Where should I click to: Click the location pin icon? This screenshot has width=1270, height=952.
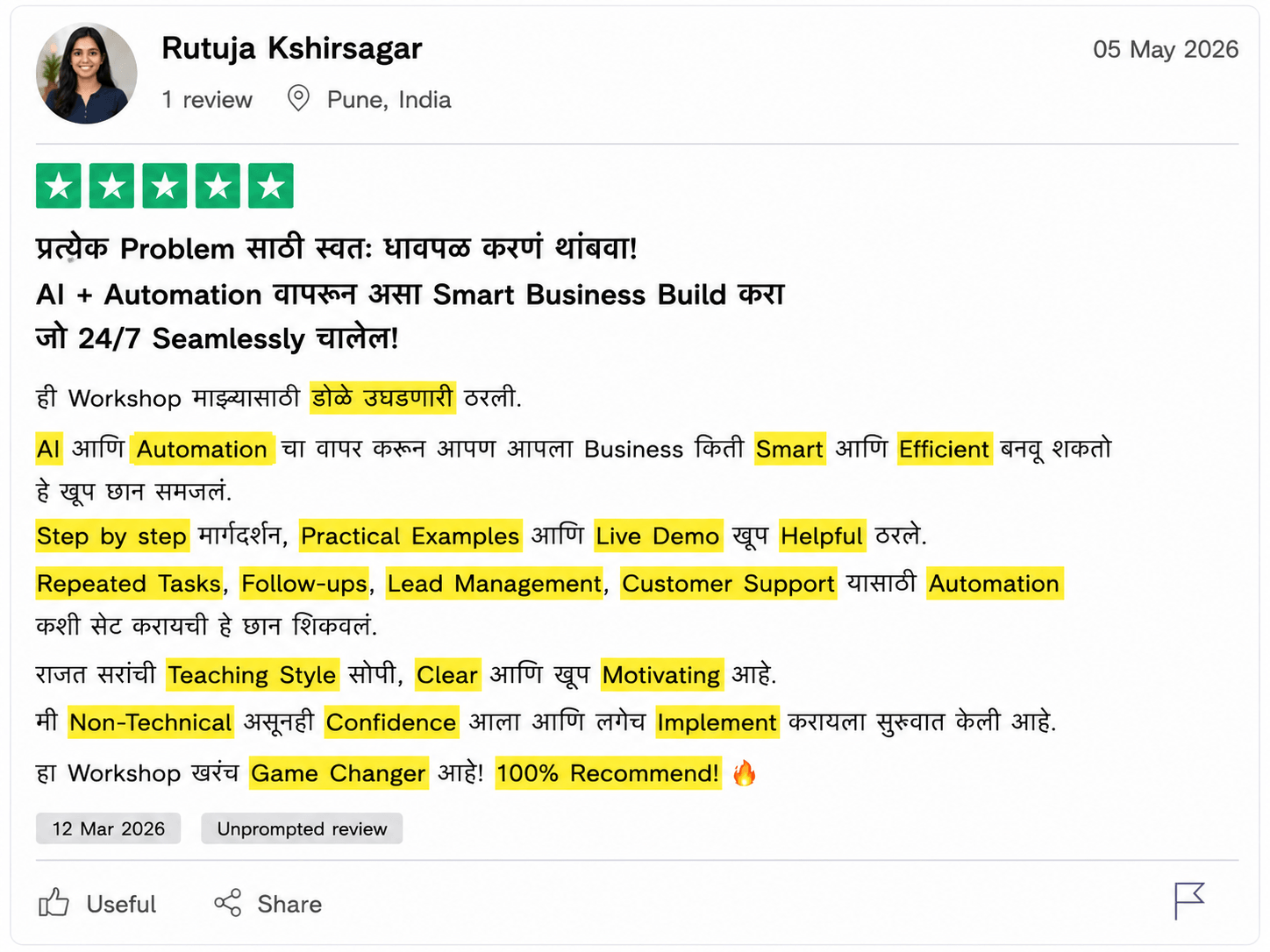(x=298, y=98)
